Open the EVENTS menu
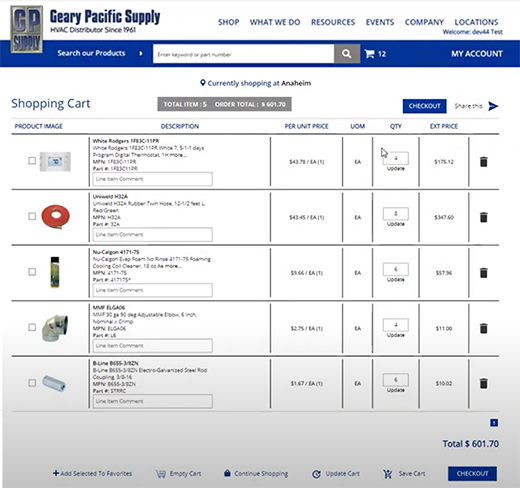The image size is (520, 488). (380, 22)
